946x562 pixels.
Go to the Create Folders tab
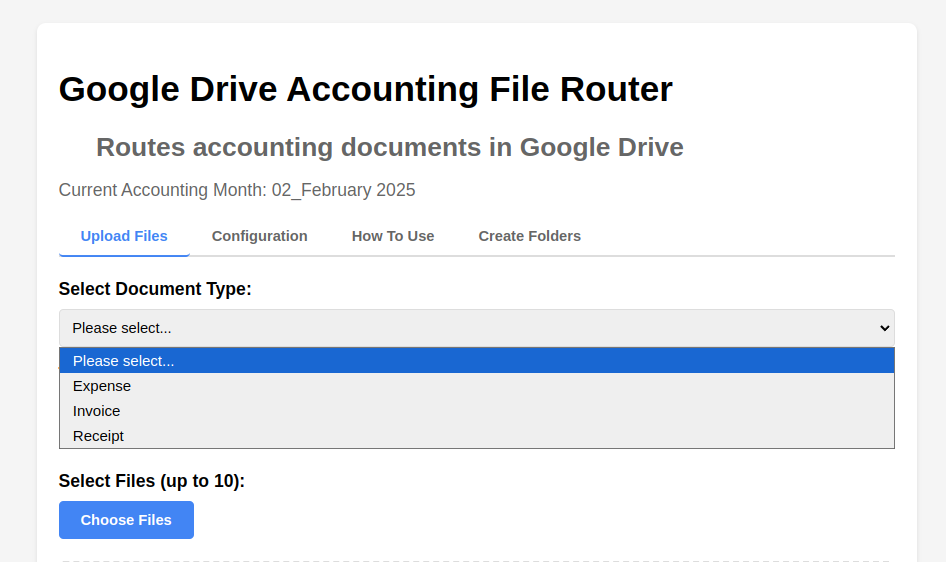530,236
